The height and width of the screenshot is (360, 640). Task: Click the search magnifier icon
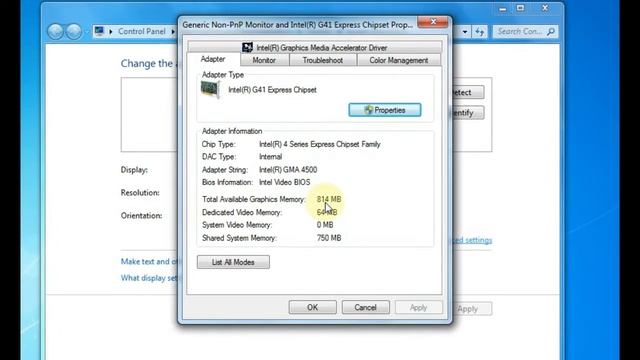tap(551, 31)
